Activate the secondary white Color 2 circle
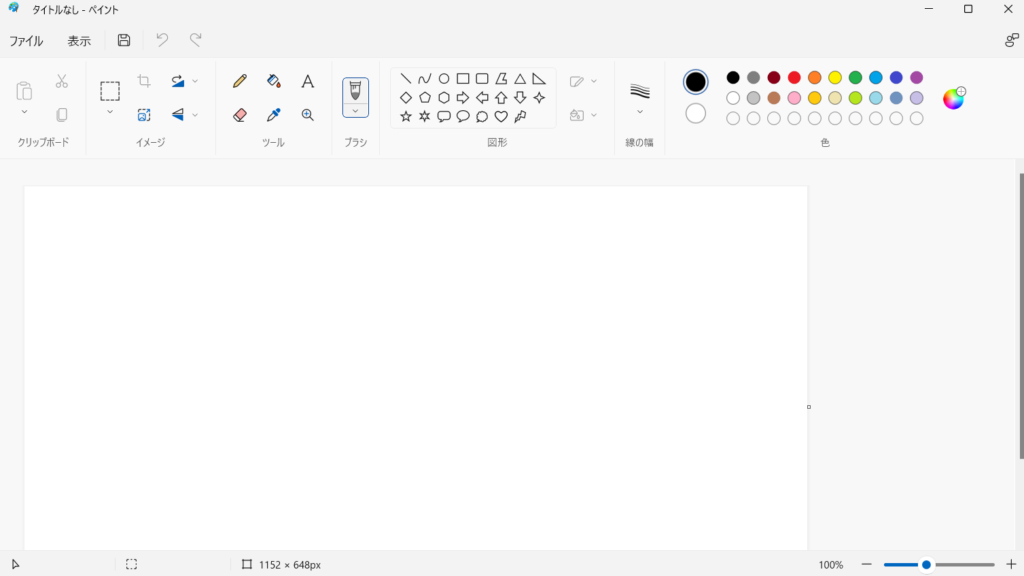 [x=696, y=113]
